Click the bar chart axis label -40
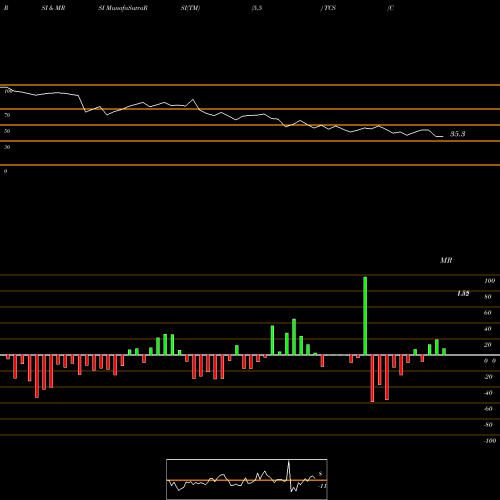 pos(488,393)
